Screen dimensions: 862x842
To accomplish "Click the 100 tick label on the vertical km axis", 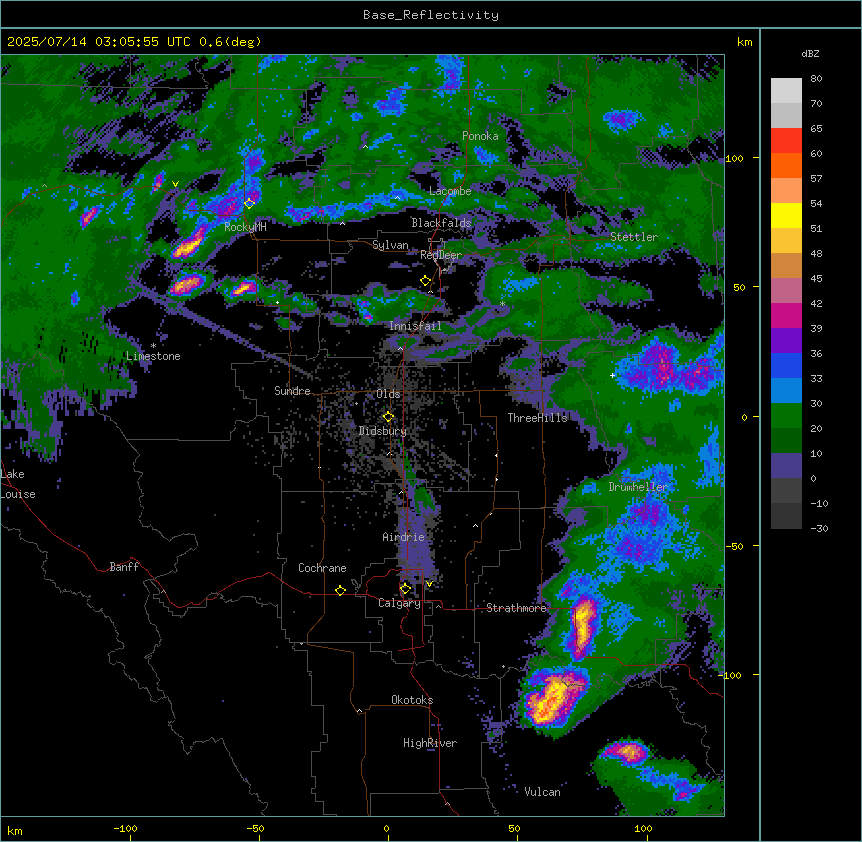I will click(734, 158).
